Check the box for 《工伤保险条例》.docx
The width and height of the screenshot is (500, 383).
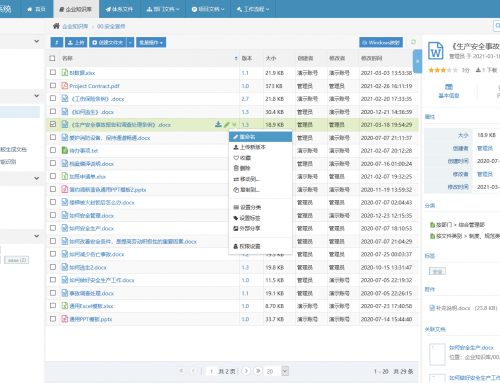click(x=53, y=98)
